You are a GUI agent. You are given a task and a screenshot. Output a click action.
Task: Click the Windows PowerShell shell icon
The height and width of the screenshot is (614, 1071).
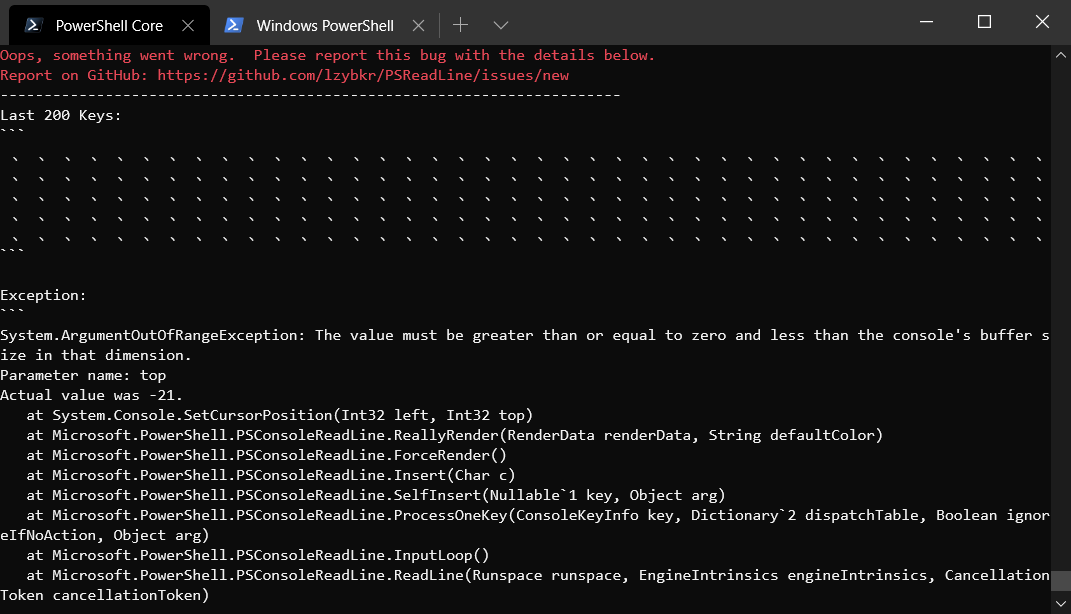pos(234,23)
